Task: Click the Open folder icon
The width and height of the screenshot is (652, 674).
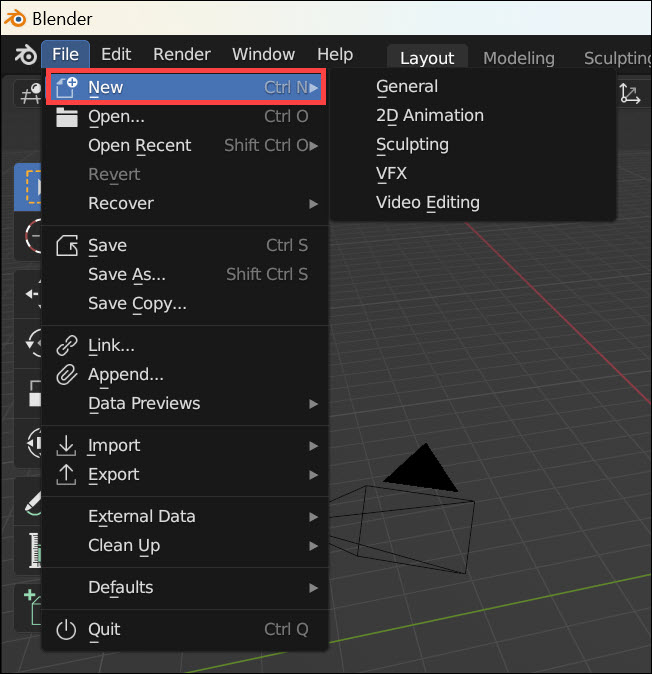Action: click(67, 116)
